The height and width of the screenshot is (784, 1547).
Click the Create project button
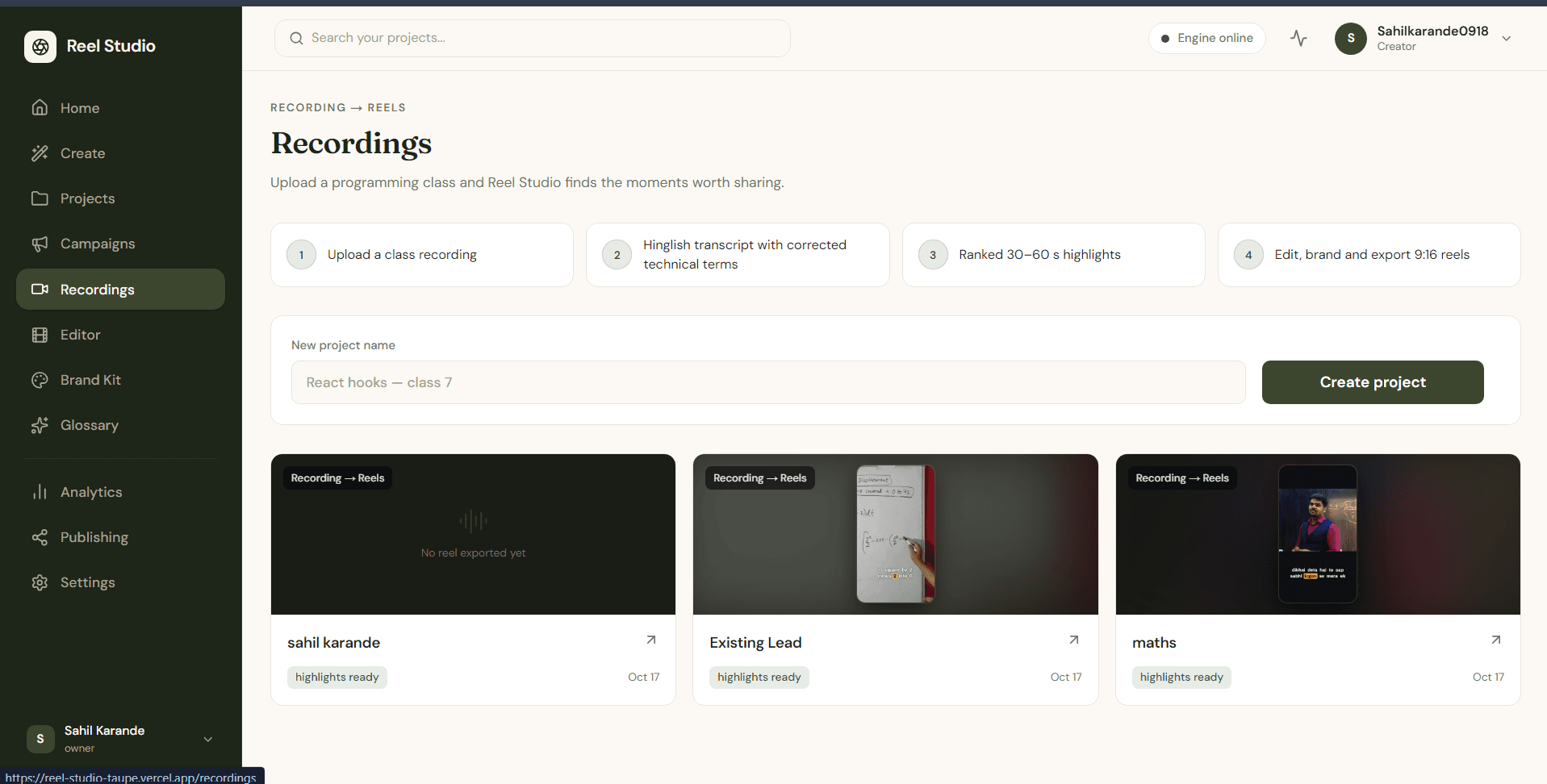[1373, 382]
